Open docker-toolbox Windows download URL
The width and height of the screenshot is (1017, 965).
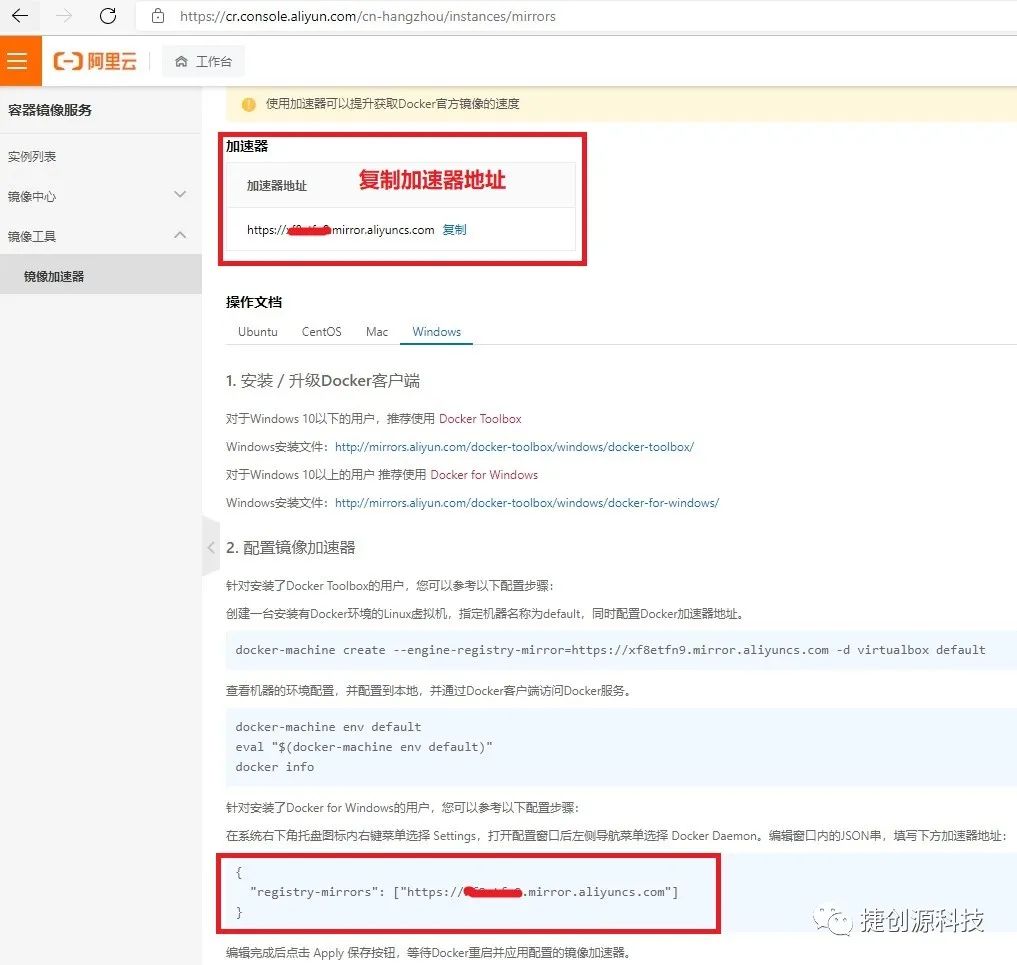[514, 447]
